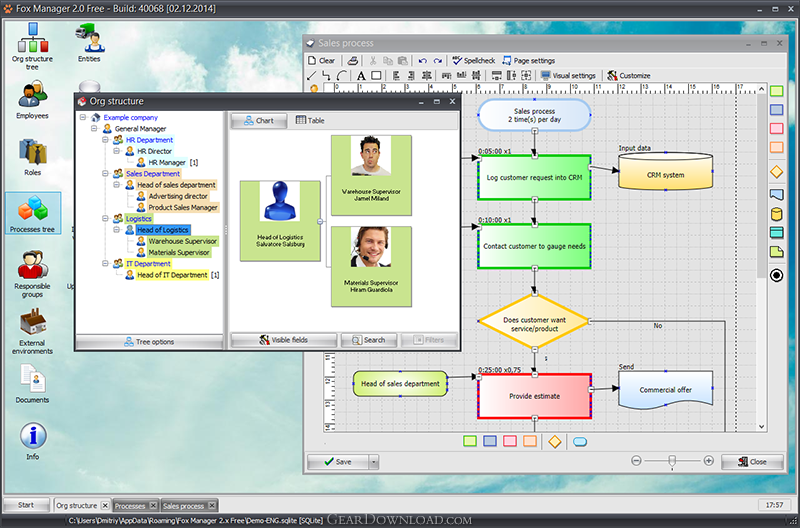Collapse the Logistics tree node

tap(105, 218)
